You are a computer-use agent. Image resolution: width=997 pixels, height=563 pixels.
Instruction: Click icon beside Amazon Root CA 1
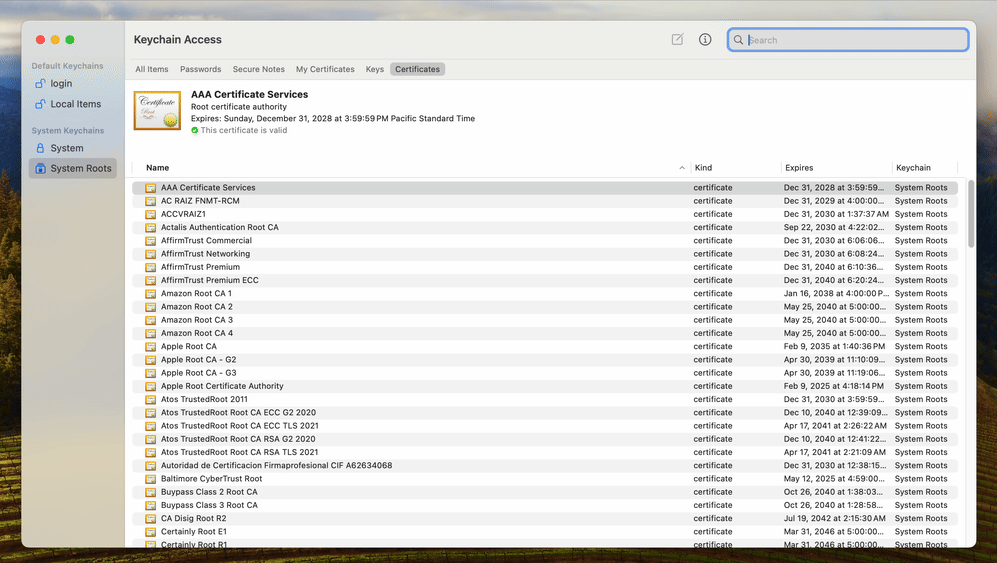pyautogui.click(x=150, y=293)
